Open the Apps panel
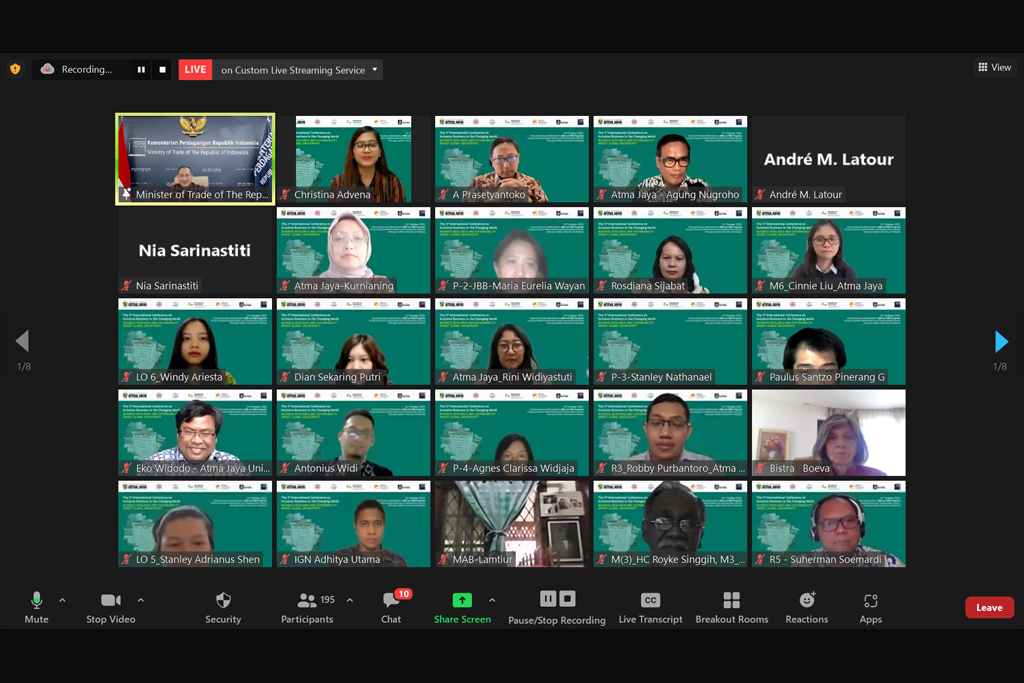The height and width of the screenshot is (683, 1024). (870, 606)
